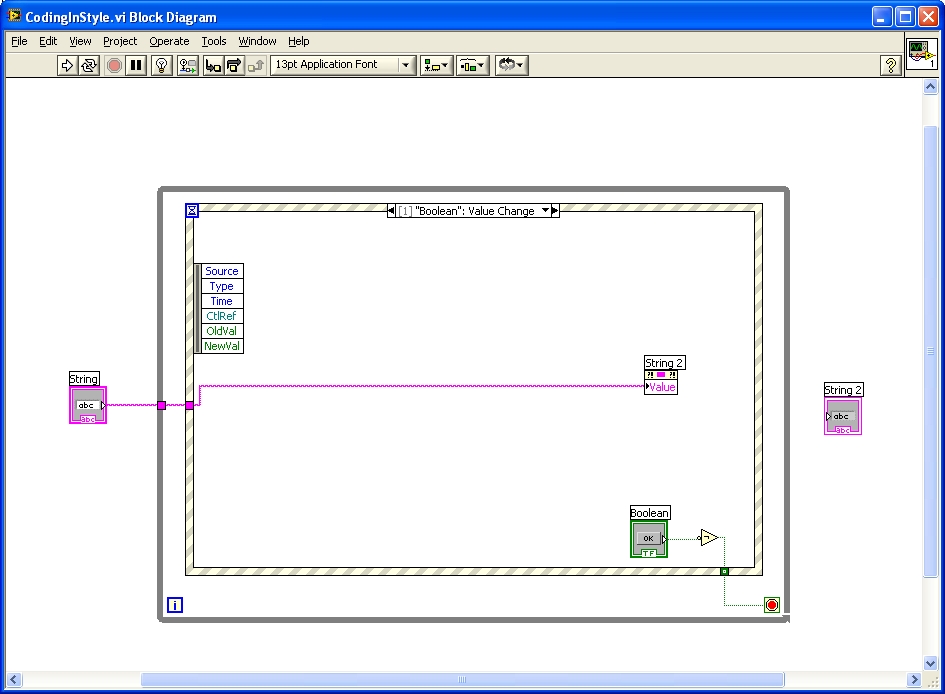The width and height of the screenshot is (945, 694).
Task: Select the Boolean OK button terminal
Action: [x=648, y=538]
